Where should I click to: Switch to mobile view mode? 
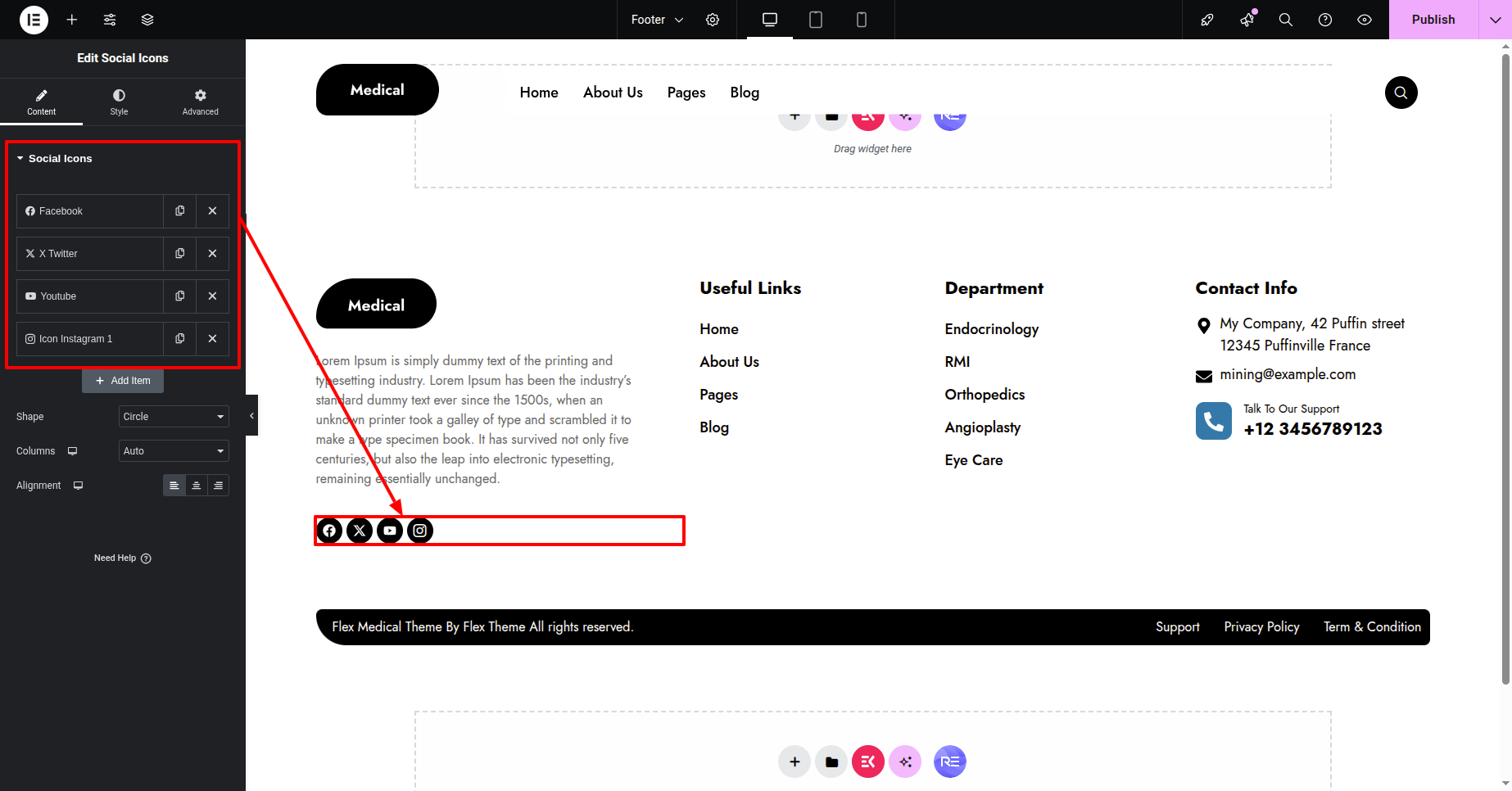coord(862,20)
